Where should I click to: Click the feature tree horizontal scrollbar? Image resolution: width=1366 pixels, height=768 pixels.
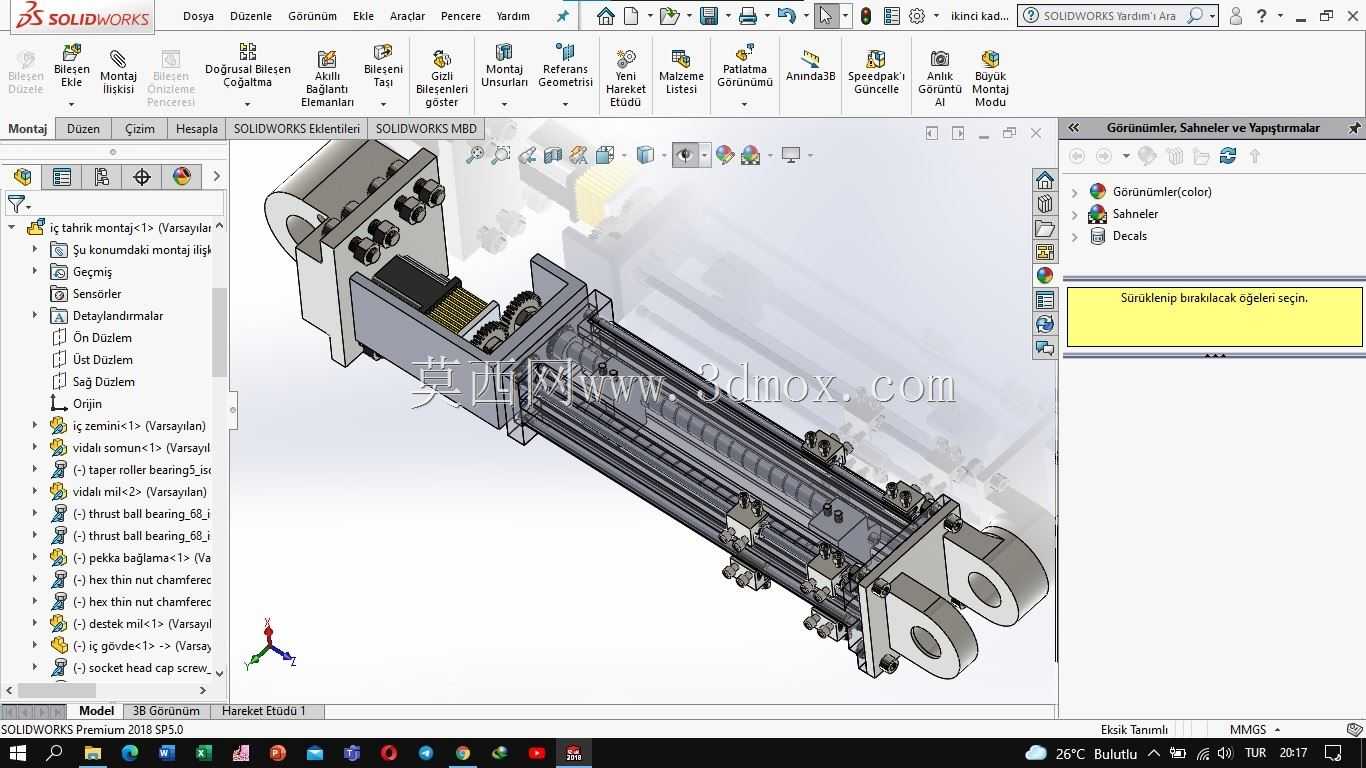[x=57, y=690]
